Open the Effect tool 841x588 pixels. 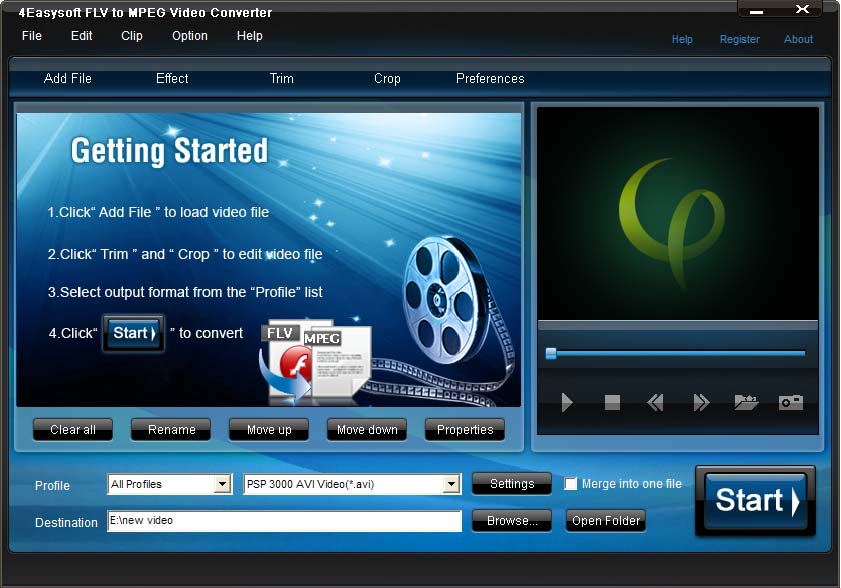[x=172, y=78]
